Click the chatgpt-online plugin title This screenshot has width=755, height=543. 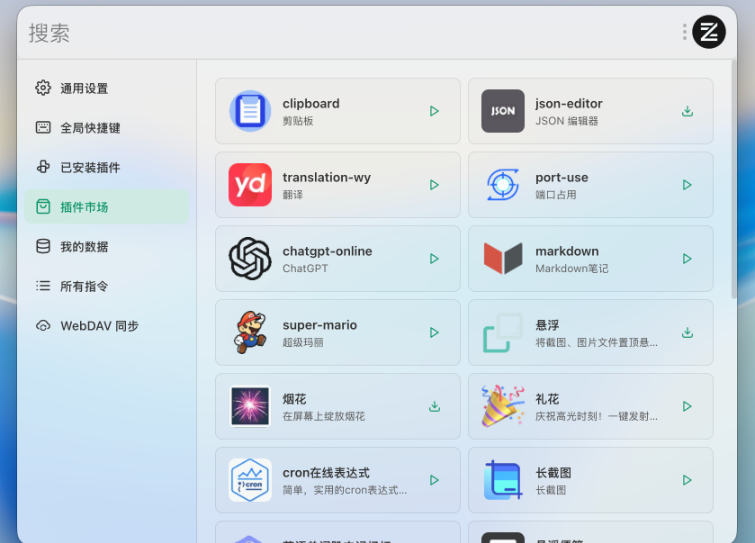[327, 251]
